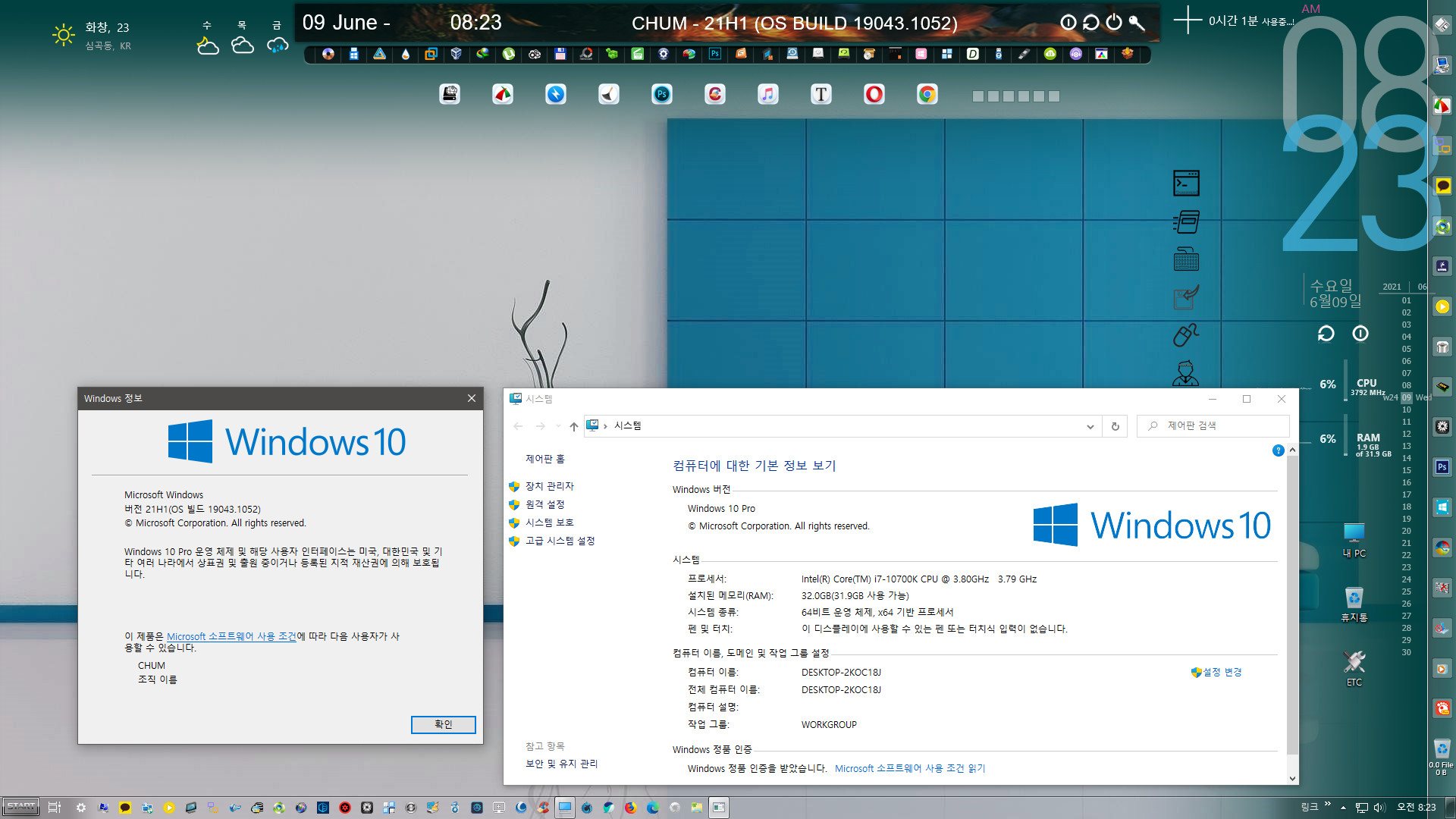Image resolution: width=1456 pixels, height=819 pixels.
Task: Click 확인 in Windows 정보 dialog
Action: [x=444, y=725]
